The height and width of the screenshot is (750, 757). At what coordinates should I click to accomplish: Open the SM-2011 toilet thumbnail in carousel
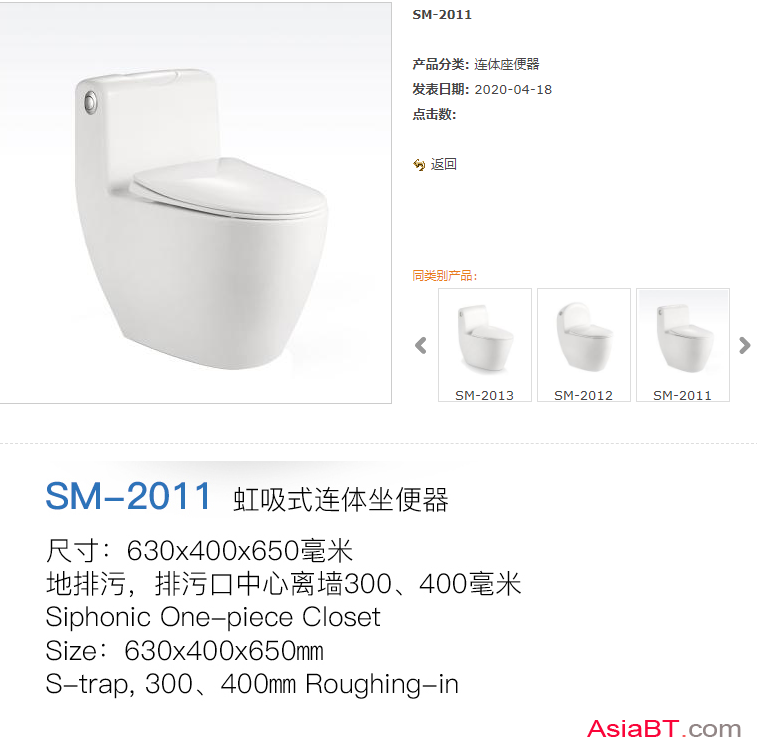tap(683, 338)
